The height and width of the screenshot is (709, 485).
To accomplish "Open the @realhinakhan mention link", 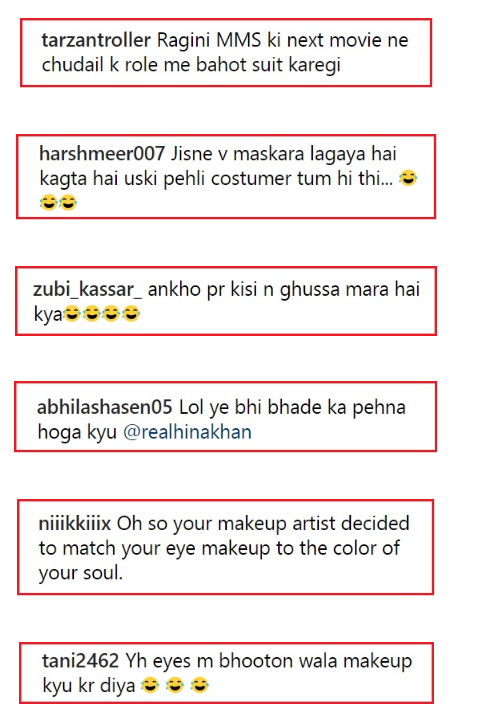I will click(187, 432).
